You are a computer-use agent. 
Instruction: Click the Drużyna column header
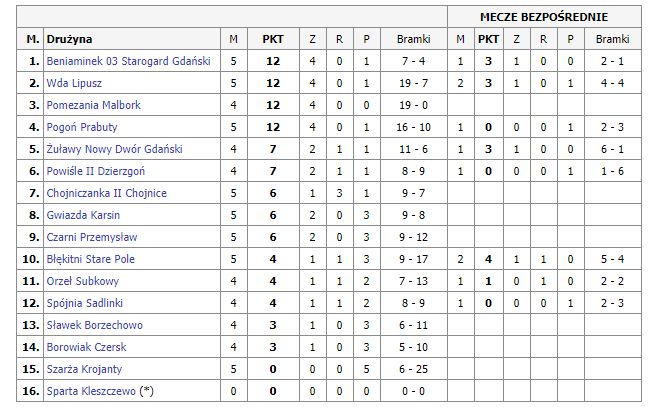[x=69, y=39]
